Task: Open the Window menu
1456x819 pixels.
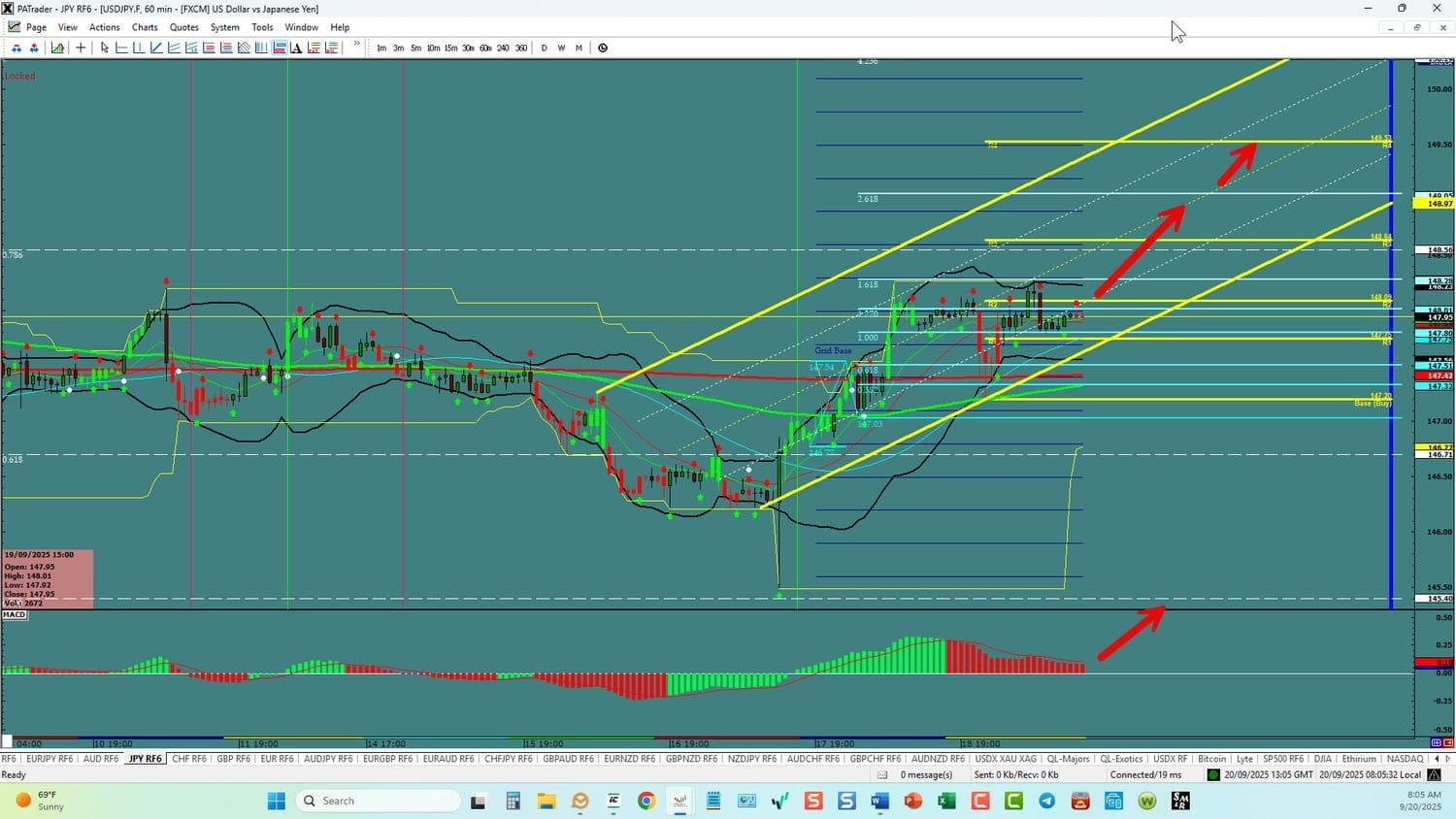Action: 302,27
